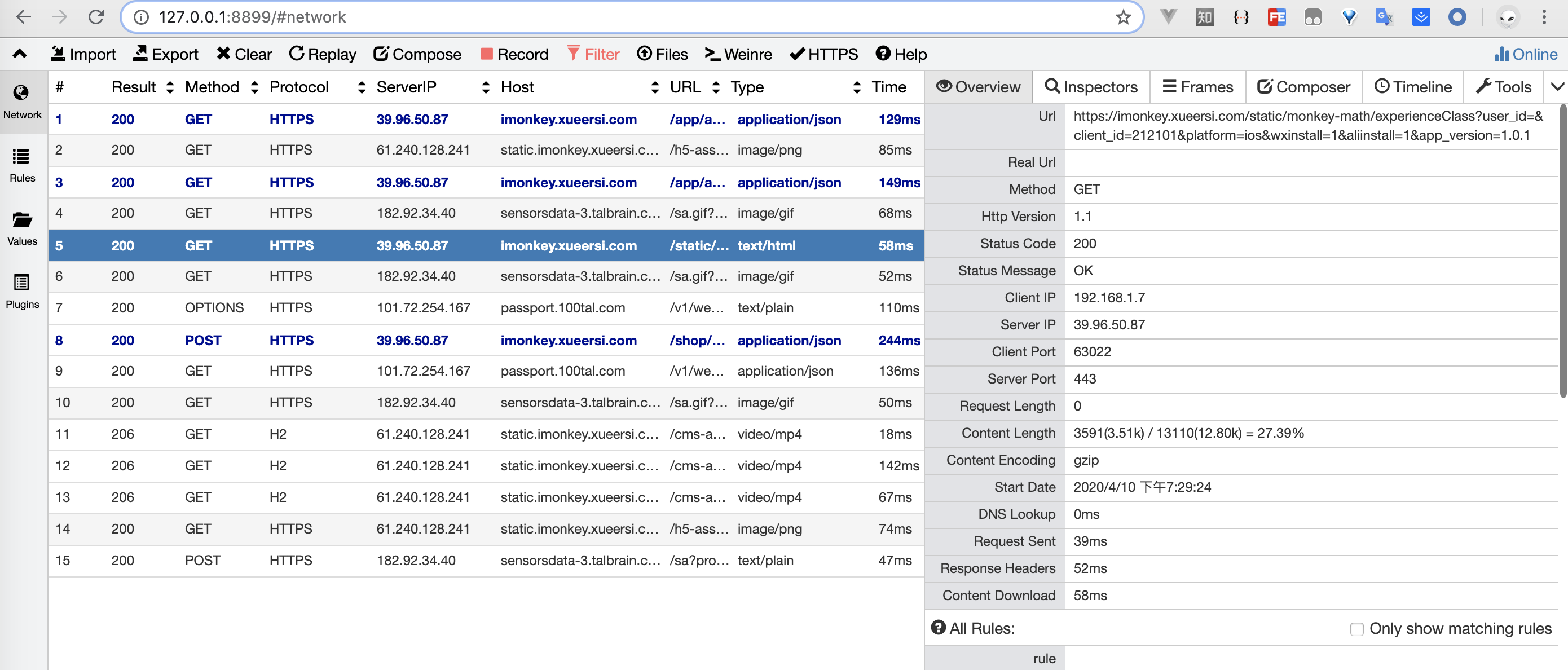Image resolution: width=1568 pixels, height=670 pixels.
Task: Select request row 15 POST text/plain
Action: pos(486,561)
